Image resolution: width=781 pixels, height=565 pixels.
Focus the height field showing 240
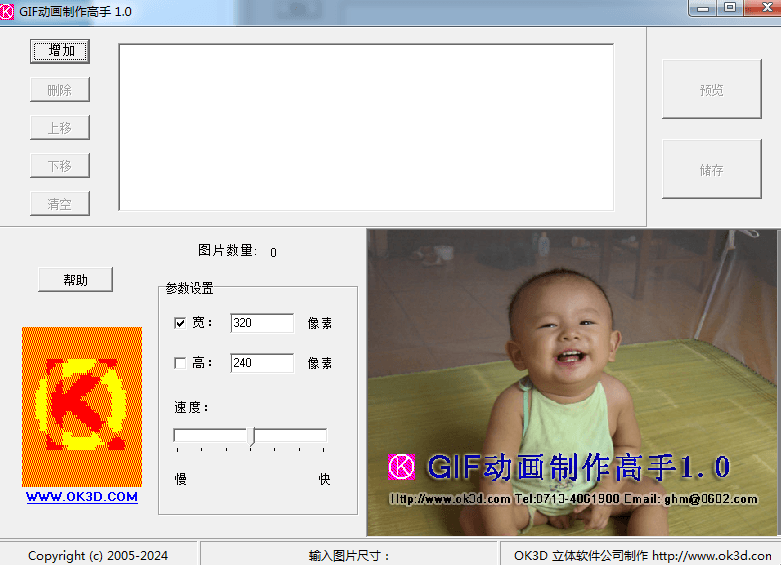[262, 363]
